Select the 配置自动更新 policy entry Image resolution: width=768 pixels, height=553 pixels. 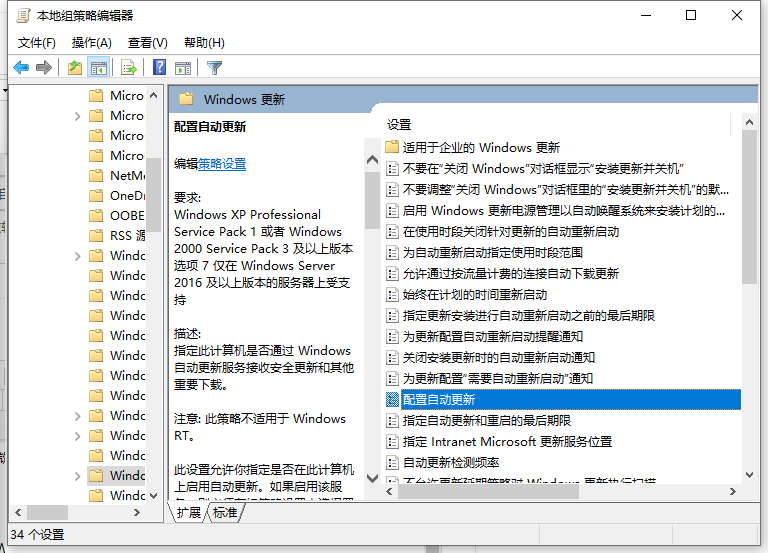point(438,400)
